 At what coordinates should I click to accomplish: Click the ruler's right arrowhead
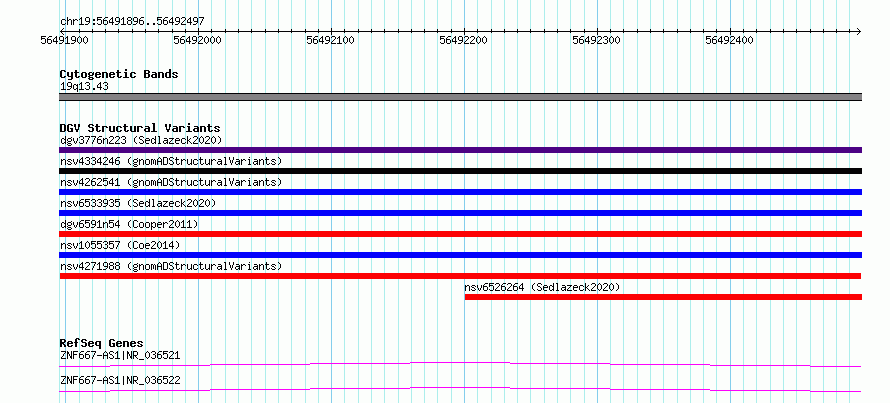[x=858, y=31]
